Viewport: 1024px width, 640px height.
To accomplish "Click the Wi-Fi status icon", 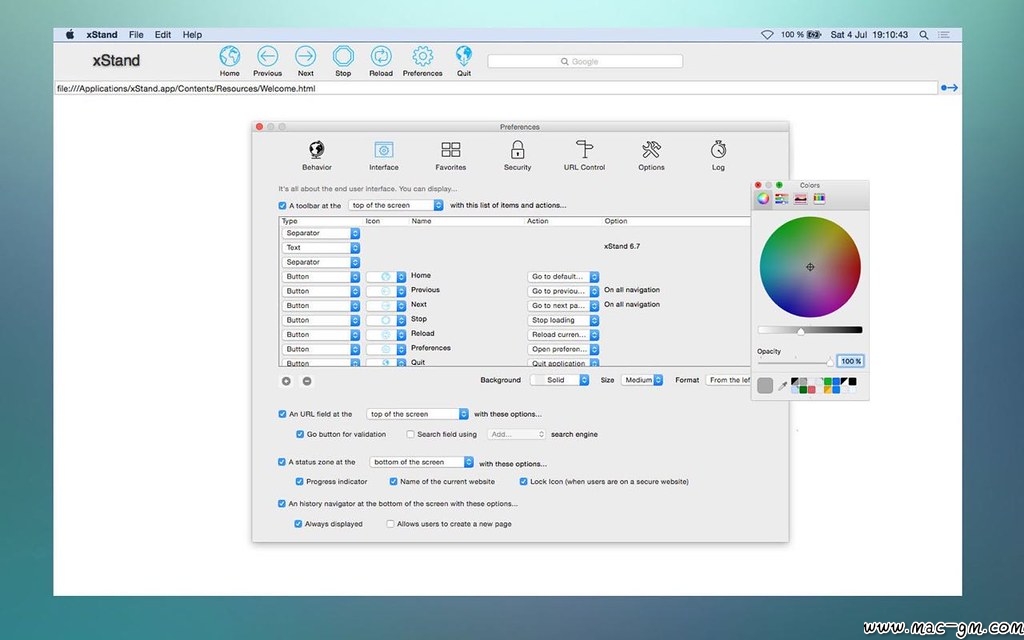I will 767,35.
